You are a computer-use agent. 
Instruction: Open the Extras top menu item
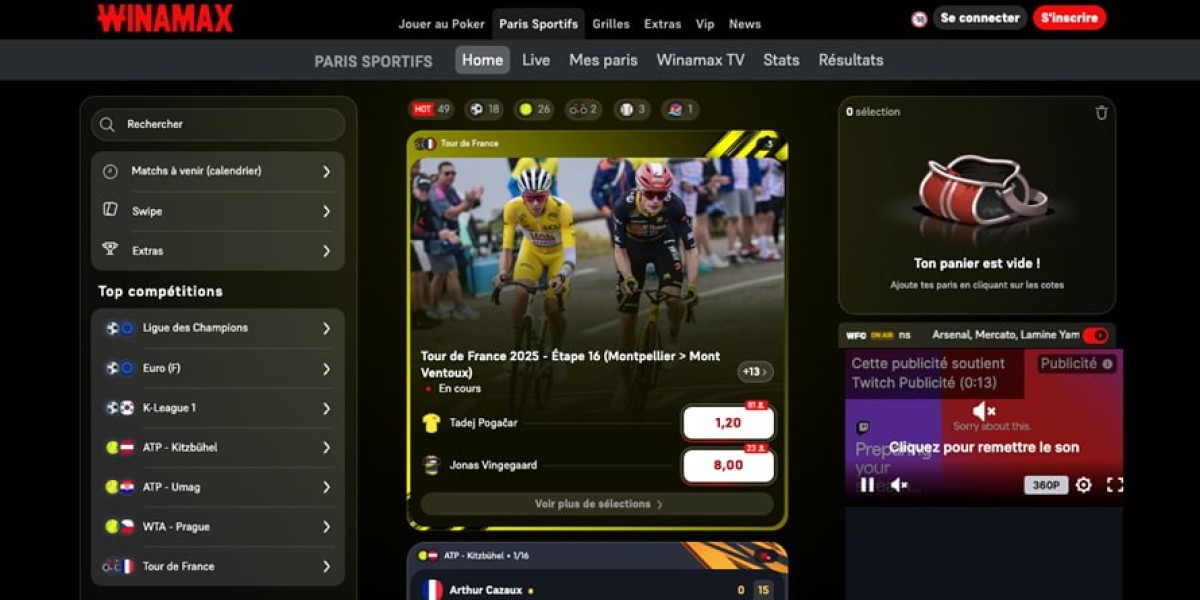(x=662, y=24)
